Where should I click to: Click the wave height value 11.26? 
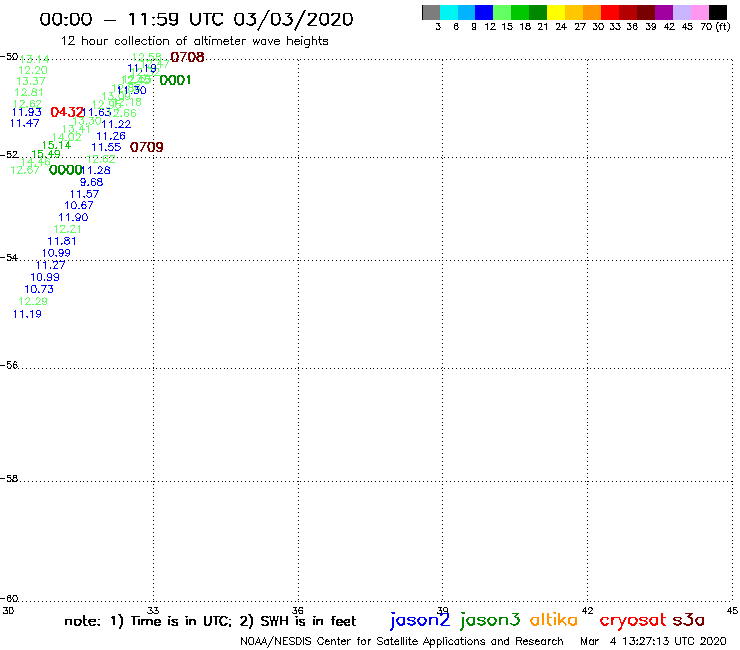[111, 136]
